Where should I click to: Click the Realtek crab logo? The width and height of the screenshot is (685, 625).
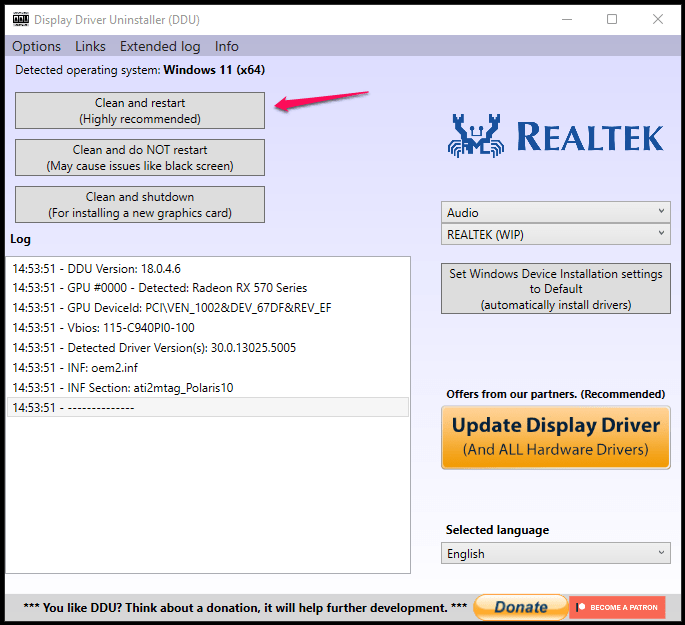[x=475, y=135]
